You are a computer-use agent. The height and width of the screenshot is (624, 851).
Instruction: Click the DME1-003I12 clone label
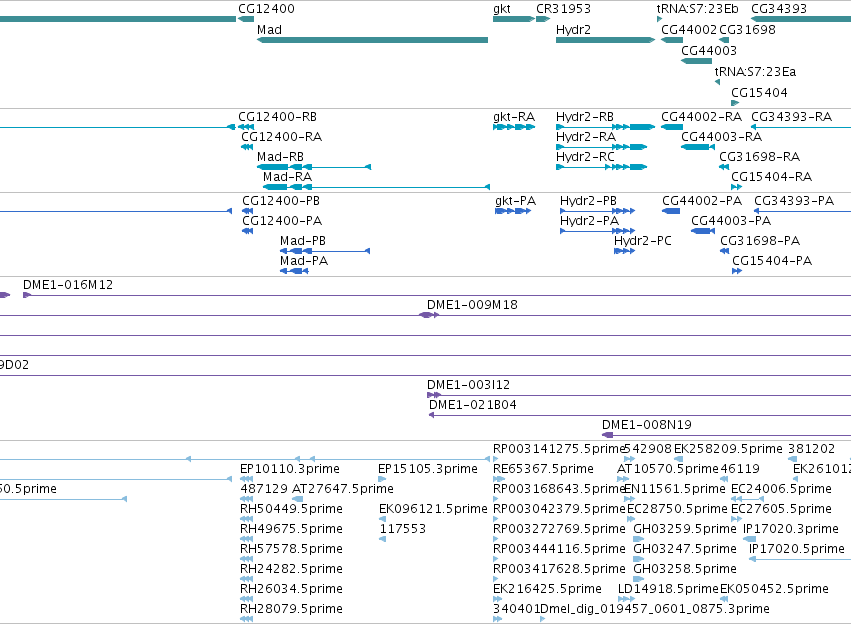468,385
